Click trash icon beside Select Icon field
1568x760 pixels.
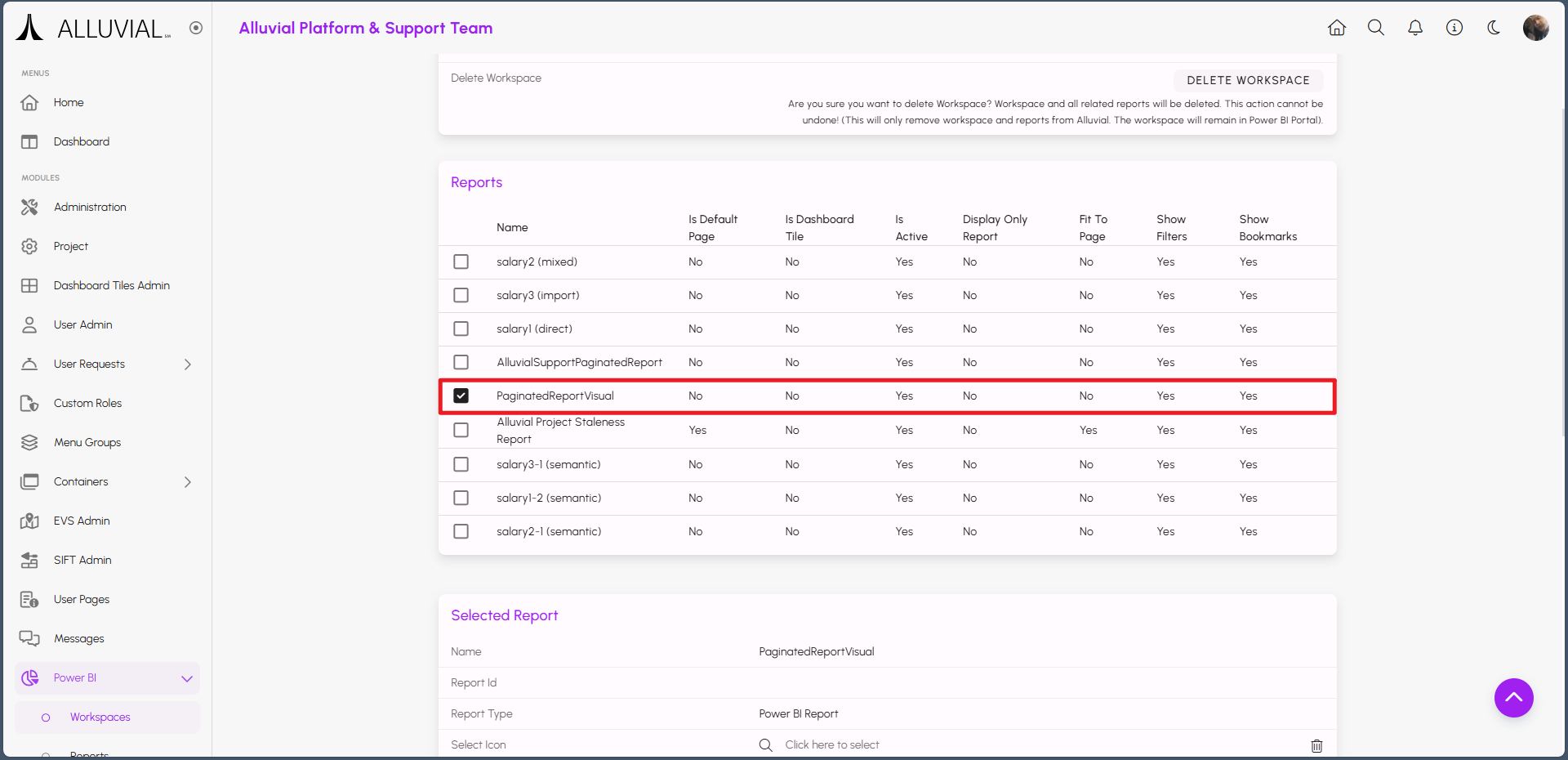point(1316,745)
